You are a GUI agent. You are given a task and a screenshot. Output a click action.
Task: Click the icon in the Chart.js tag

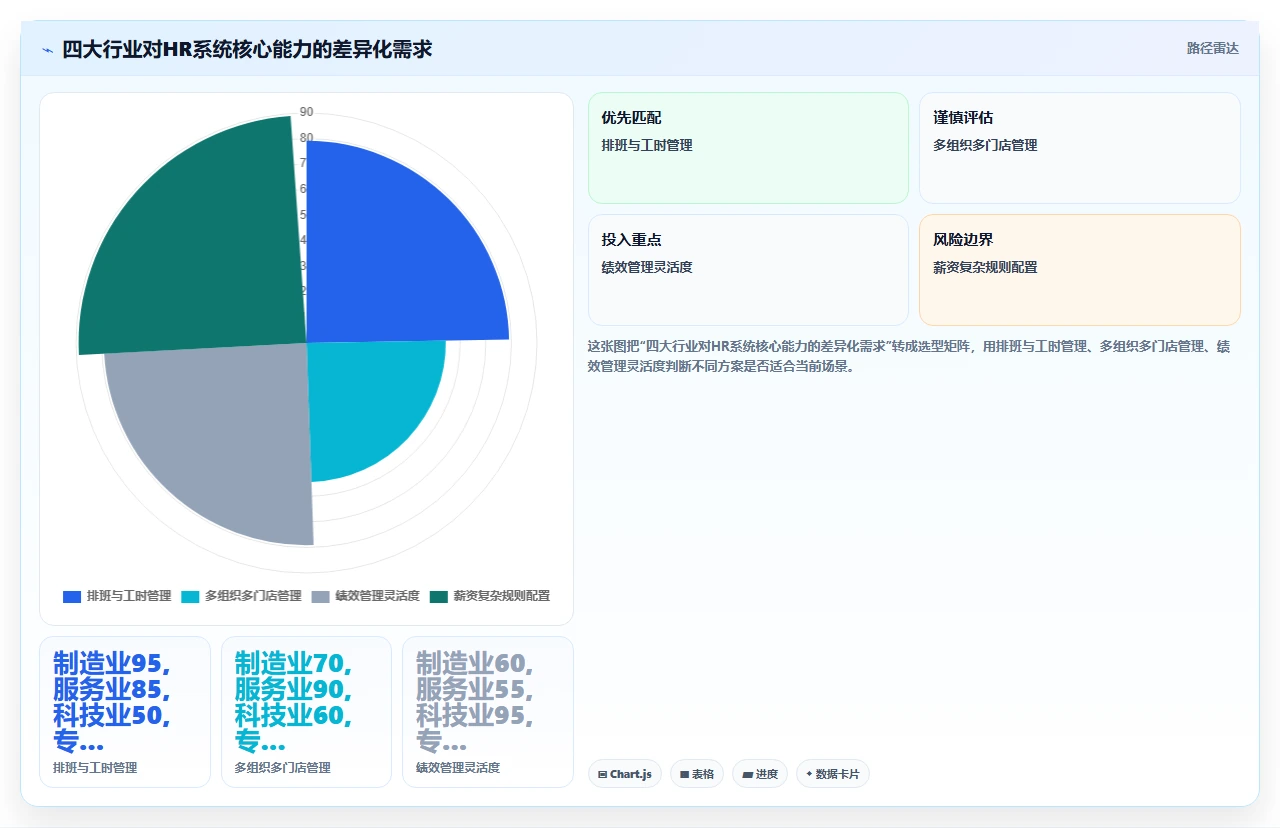click(603, 774)
